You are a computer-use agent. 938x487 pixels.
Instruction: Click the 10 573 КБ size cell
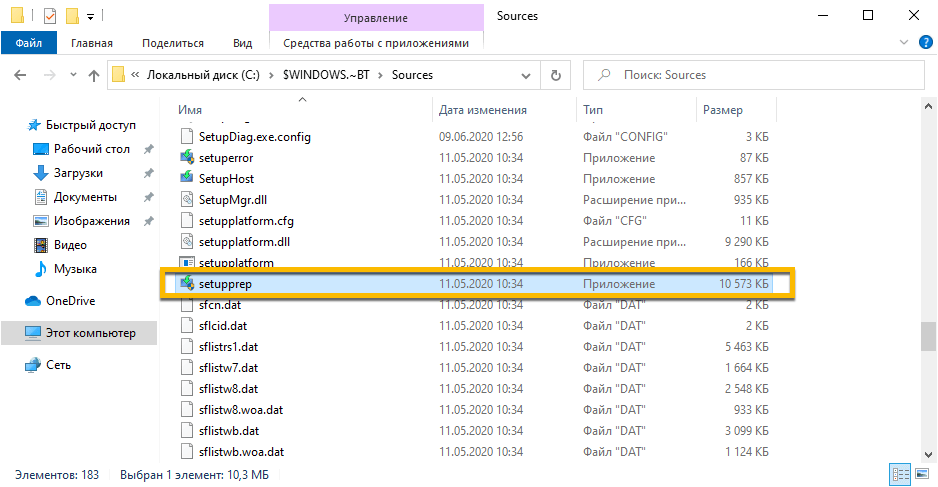(x=744, y=284)
